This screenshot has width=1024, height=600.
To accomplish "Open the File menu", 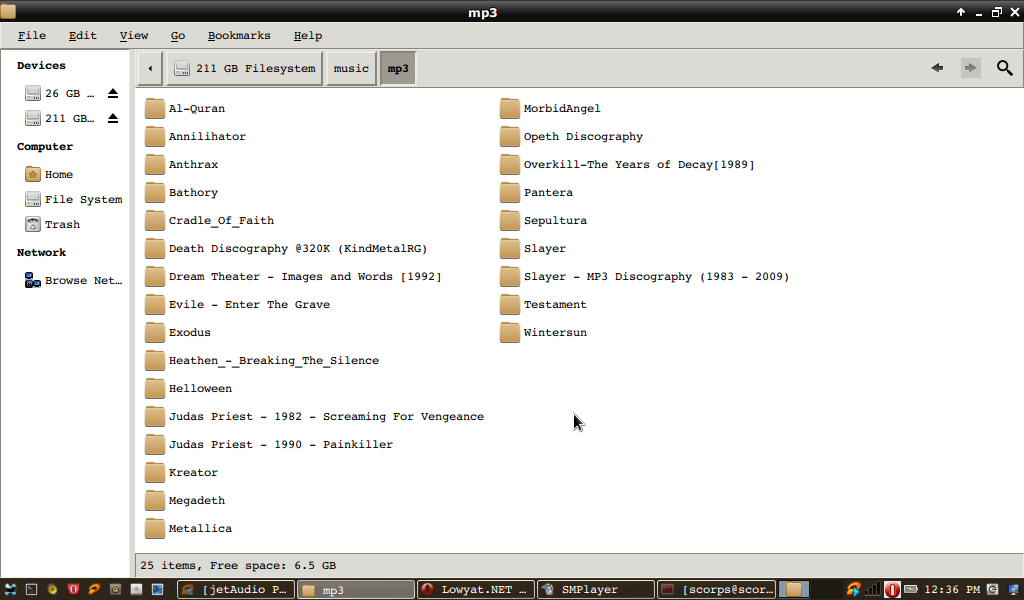I will [32, 35].
